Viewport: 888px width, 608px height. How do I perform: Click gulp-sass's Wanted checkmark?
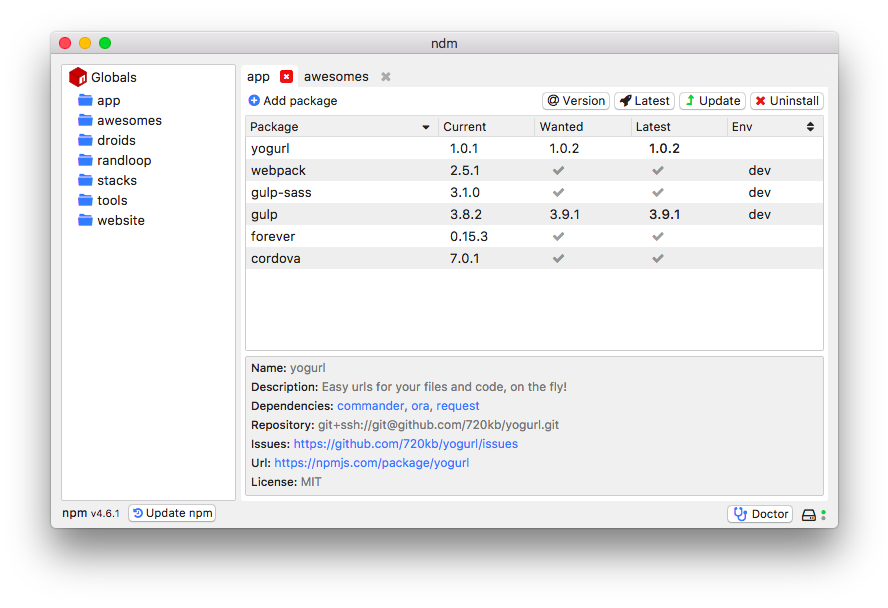(558, 192)
